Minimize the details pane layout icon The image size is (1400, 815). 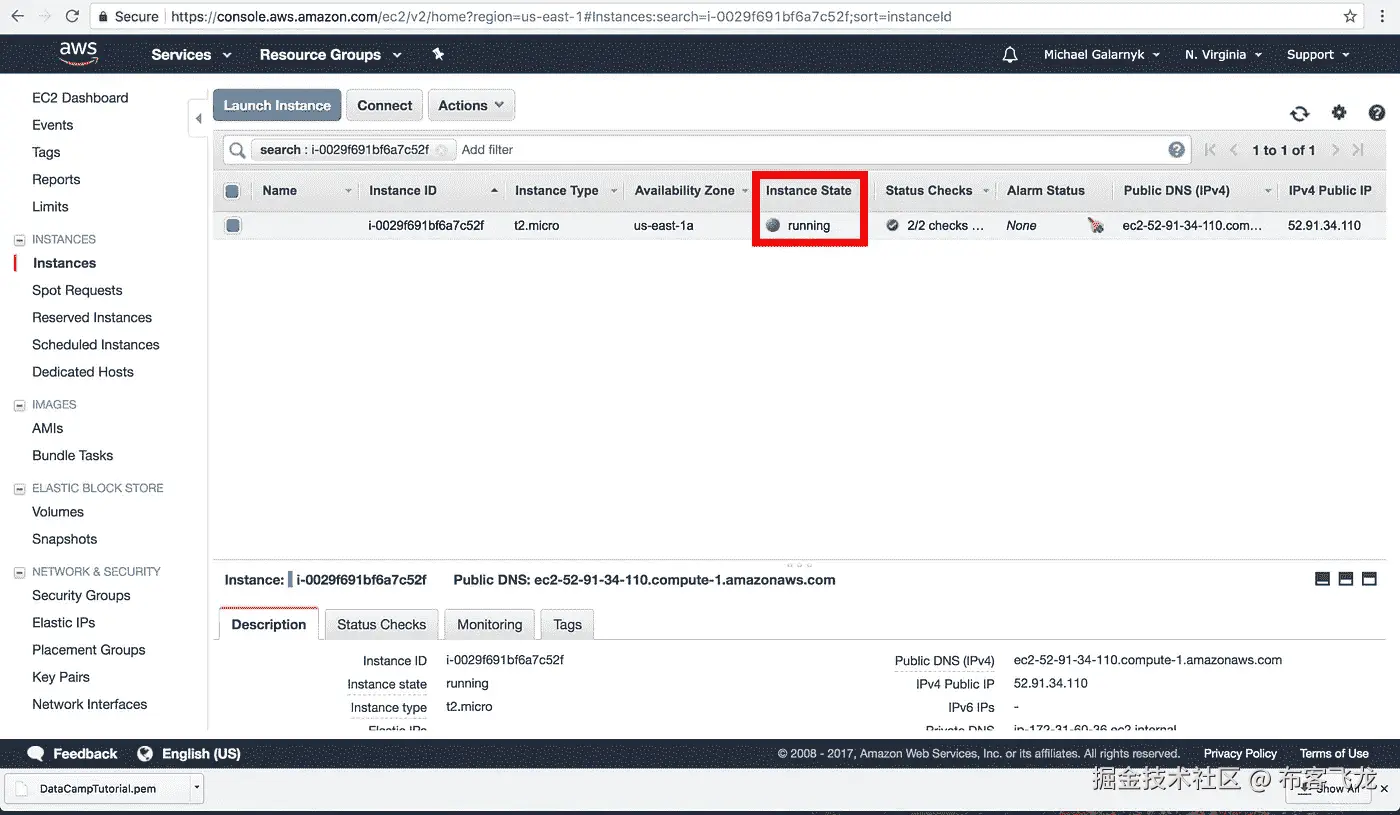click(x=1322, y=579)
